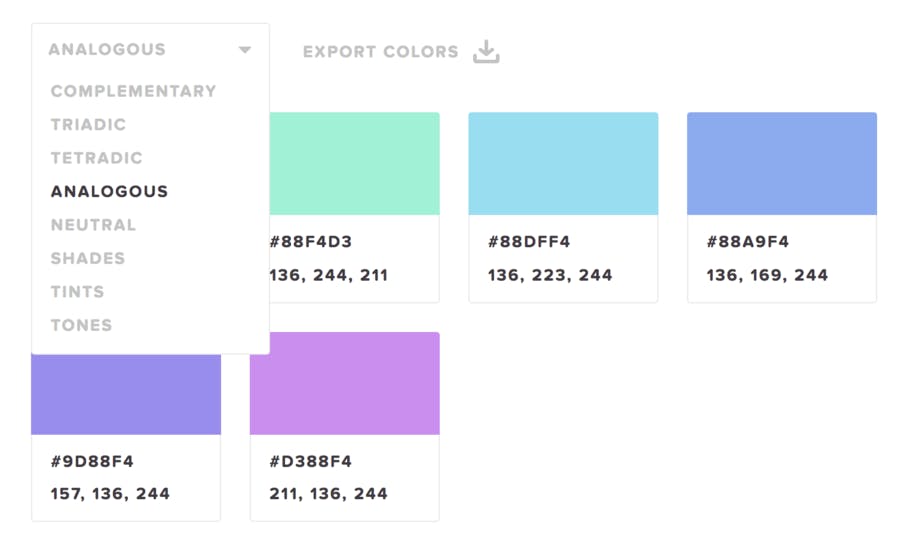900x547 pixels.
Task: Choose the Triadic color scheme option
Action: (x=88, y=125)
